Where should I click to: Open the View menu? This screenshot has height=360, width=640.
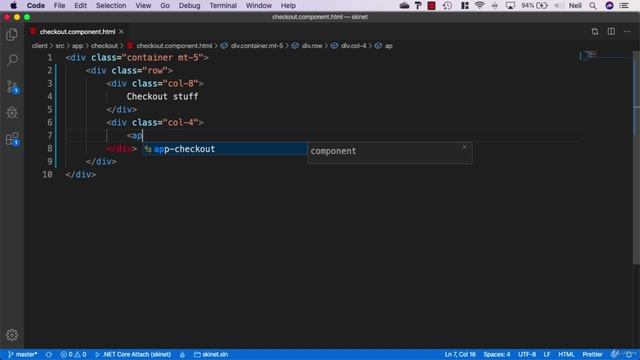coord(143,6)
